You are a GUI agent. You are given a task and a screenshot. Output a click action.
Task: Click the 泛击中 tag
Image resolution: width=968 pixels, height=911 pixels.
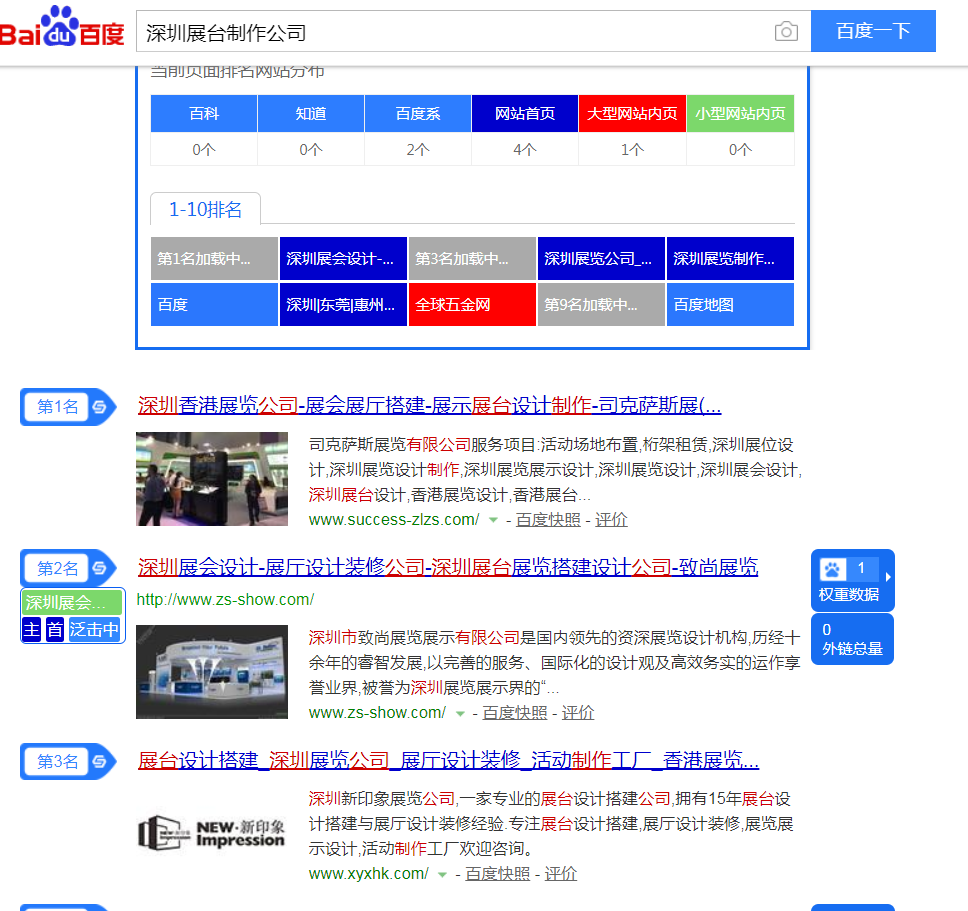tap(94, 630)
